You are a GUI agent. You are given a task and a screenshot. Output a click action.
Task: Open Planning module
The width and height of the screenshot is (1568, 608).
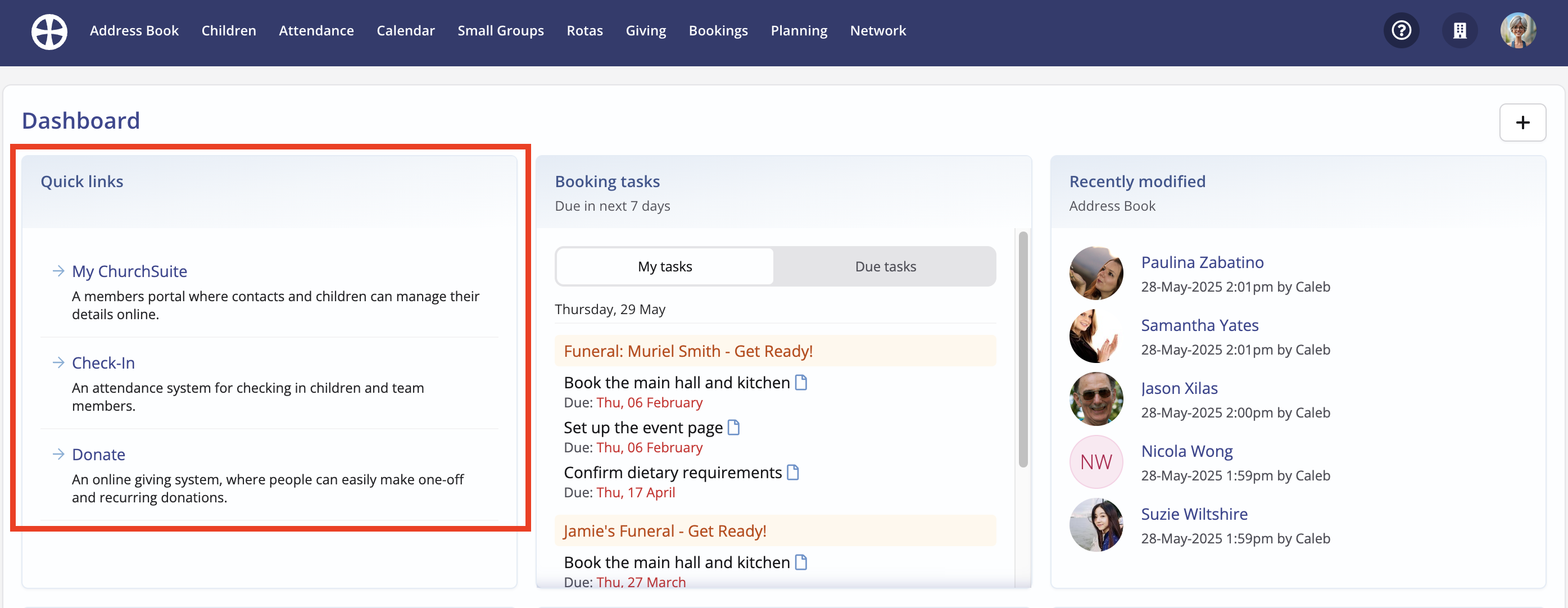click(799, 30)
